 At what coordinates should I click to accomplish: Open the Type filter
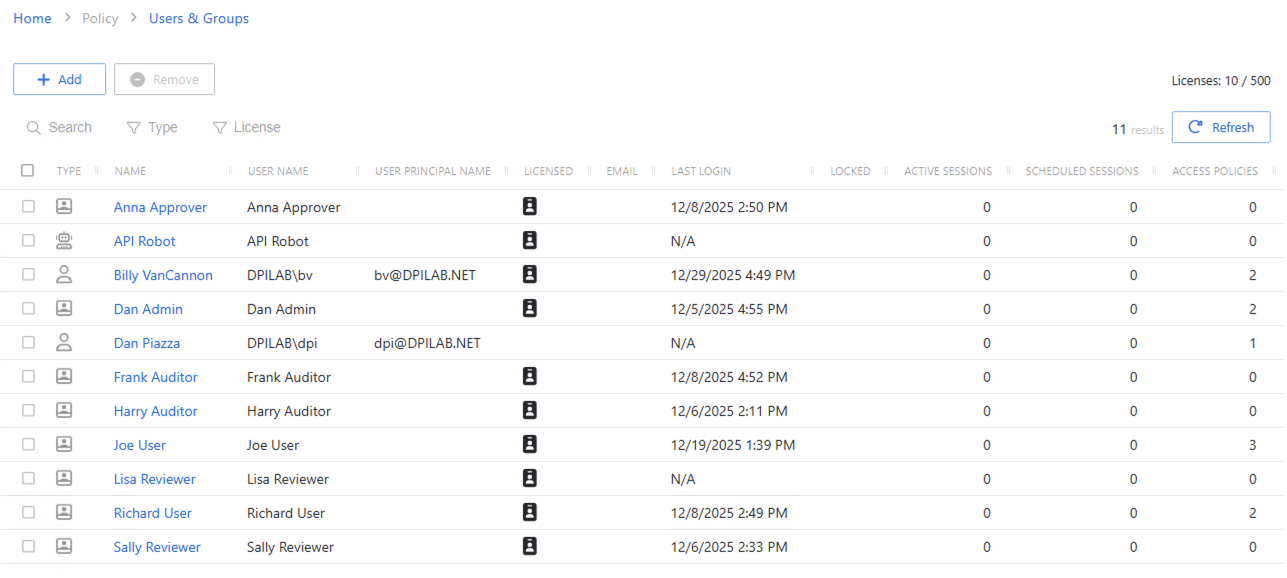pyautogui.click(x=152, y=127)
